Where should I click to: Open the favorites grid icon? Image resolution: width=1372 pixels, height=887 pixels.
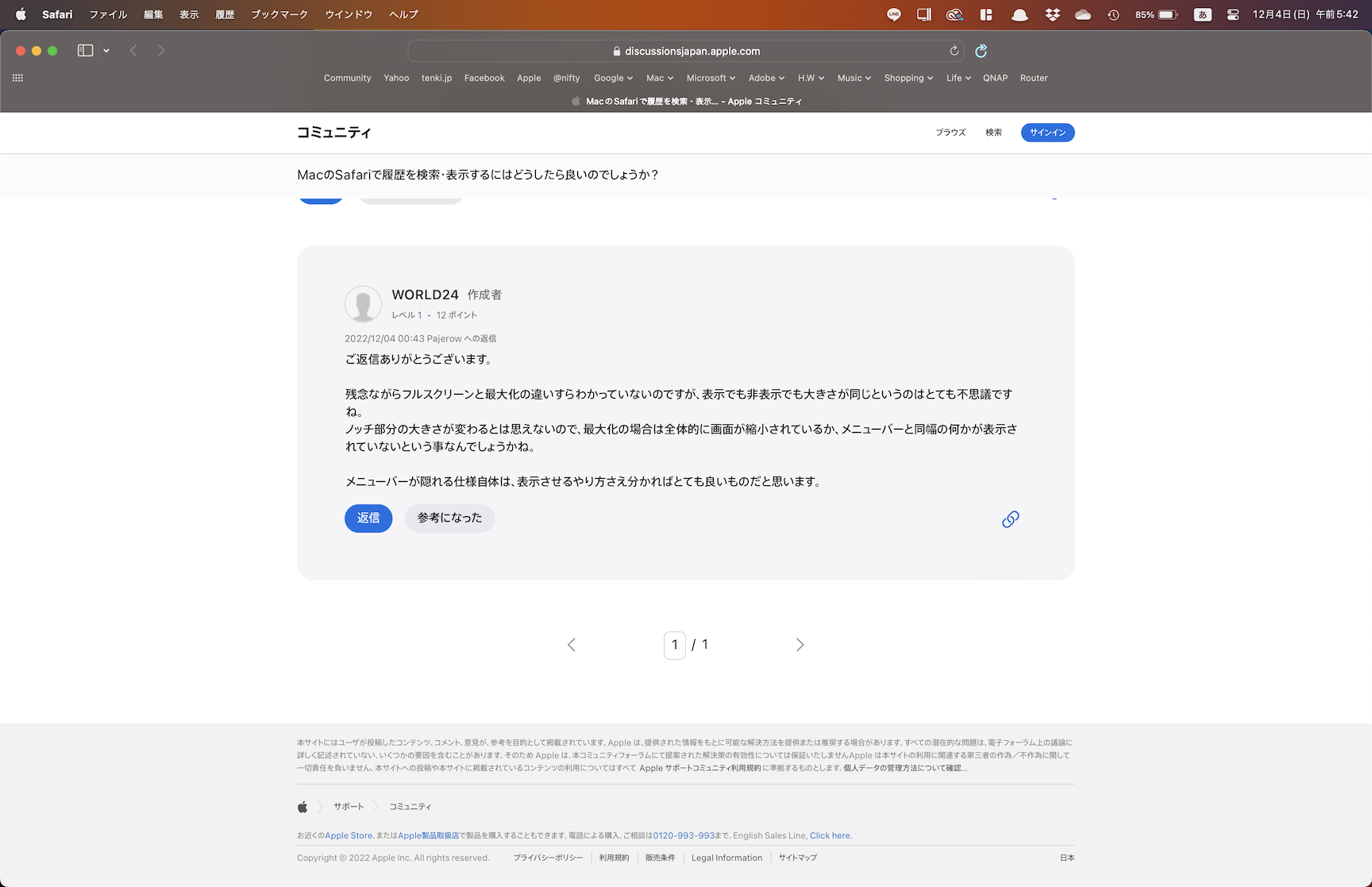[17, 78]
